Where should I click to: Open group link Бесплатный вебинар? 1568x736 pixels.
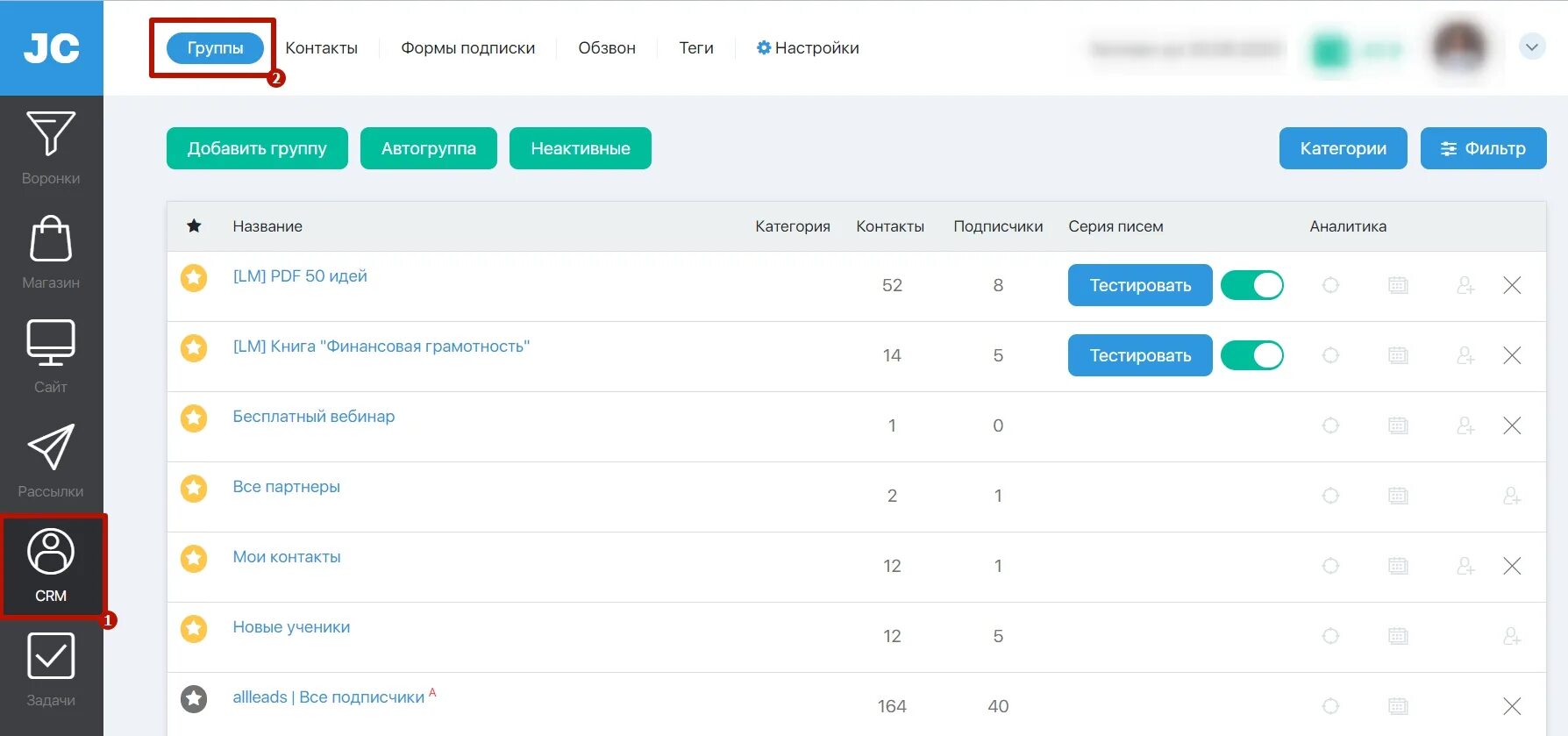(314, 416)
